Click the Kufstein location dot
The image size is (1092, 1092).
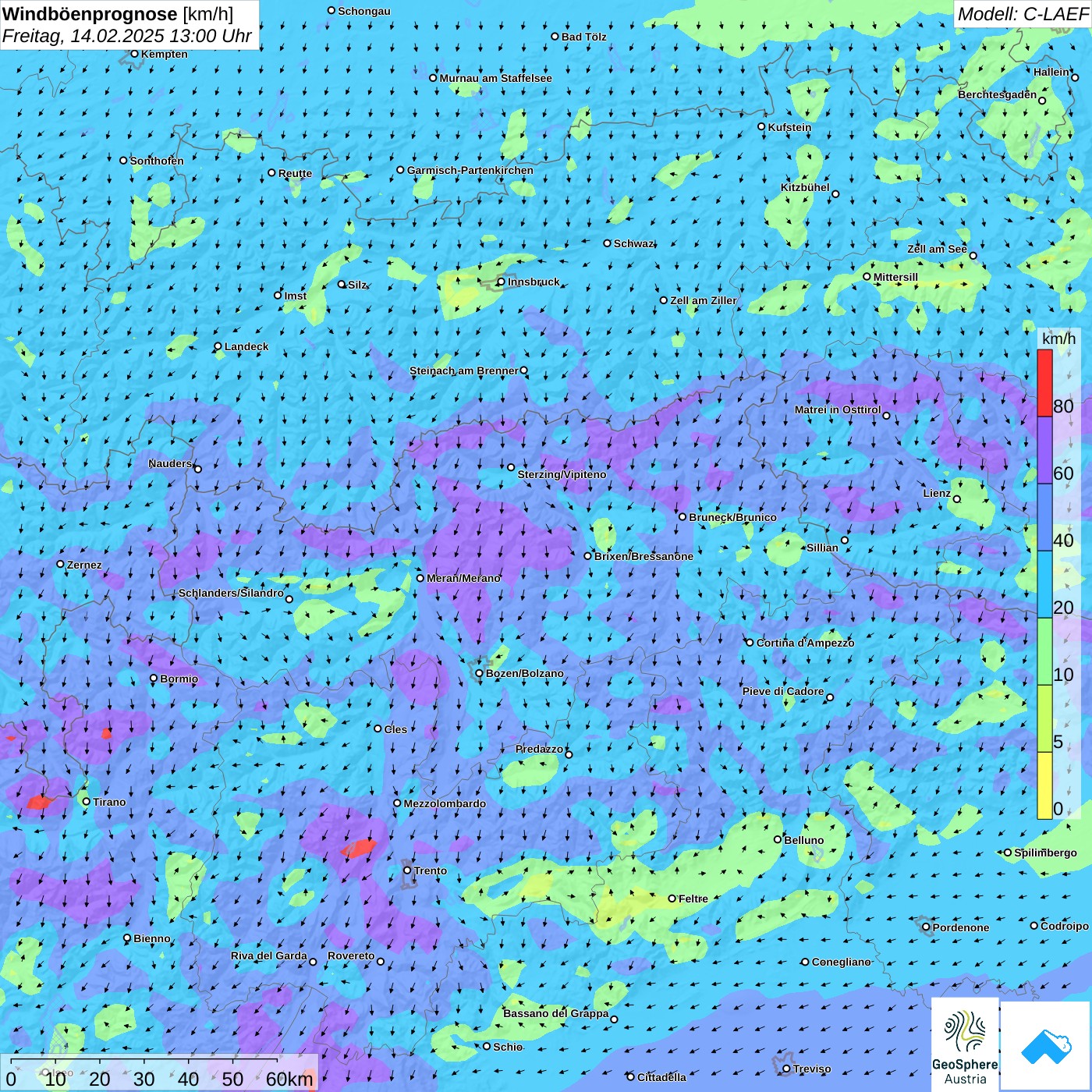(x=761, y=126)
